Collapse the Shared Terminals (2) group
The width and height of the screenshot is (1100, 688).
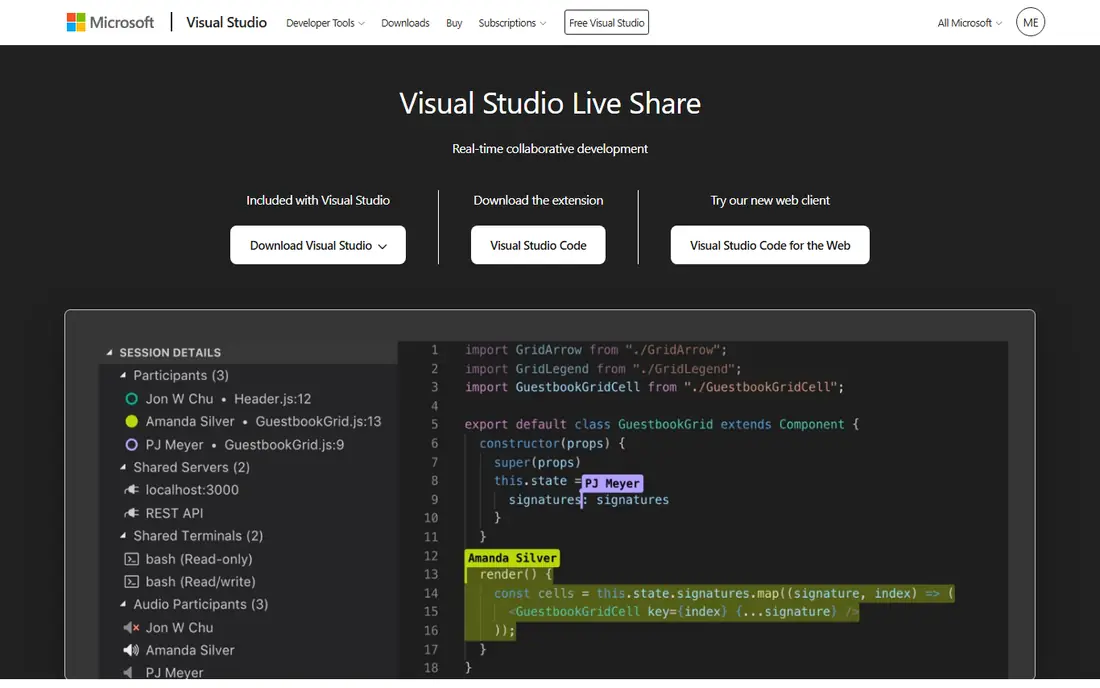(123, 536)
